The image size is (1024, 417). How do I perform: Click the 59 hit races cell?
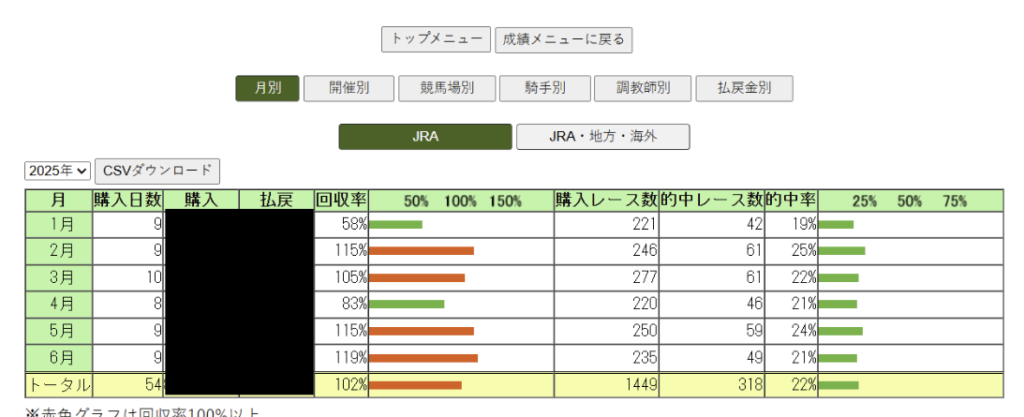click(x=711, y=332)
